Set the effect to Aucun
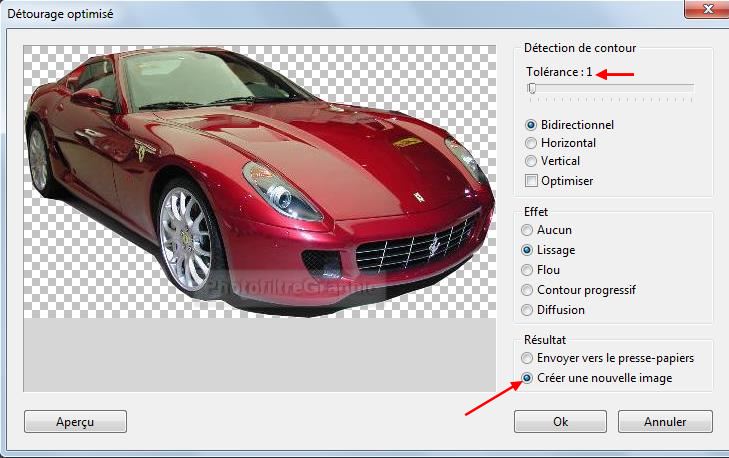729x458 pixels. point(528,230)
